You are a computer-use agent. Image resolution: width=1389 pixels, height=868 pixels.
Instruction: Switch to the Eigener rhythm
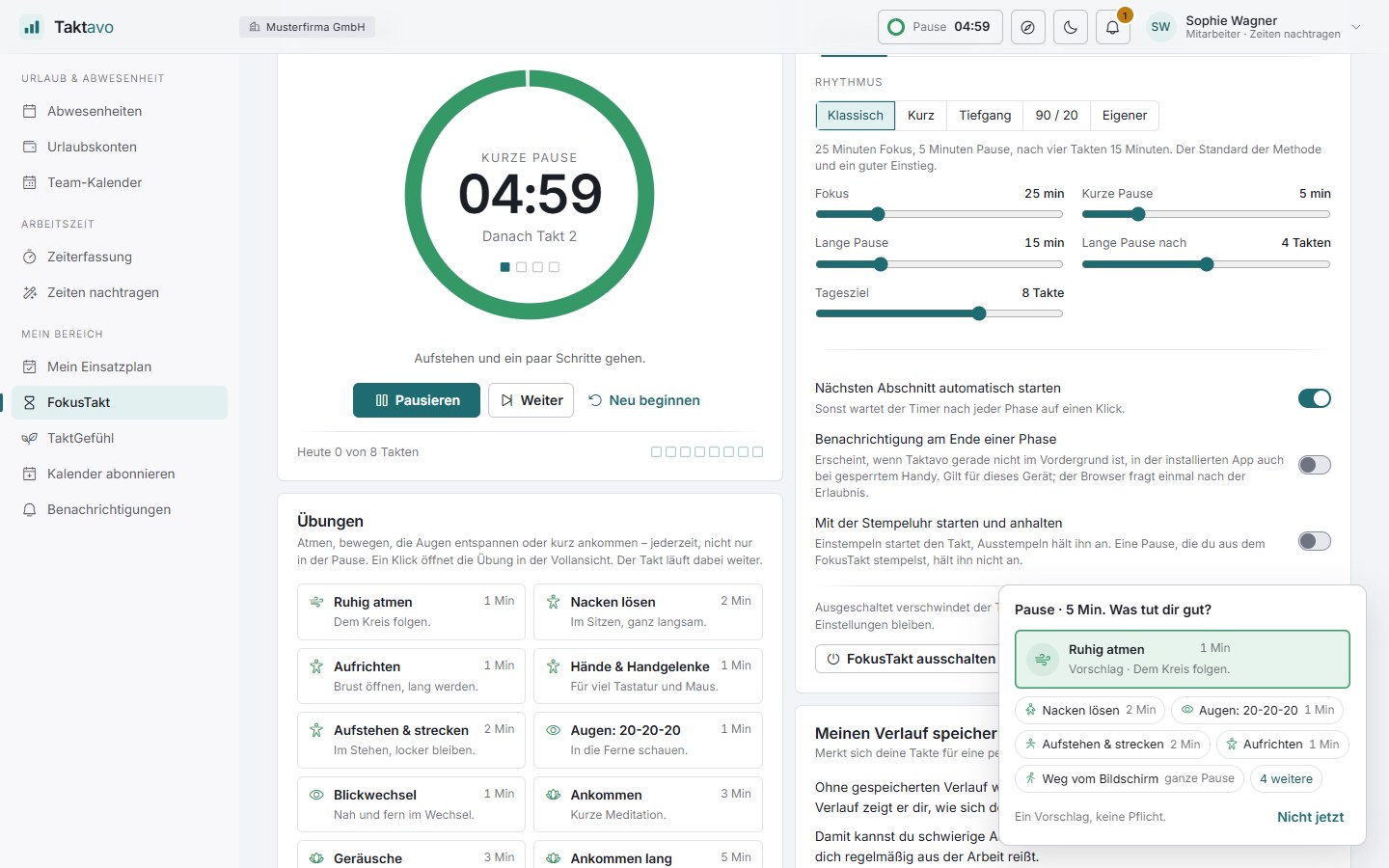1125,116
